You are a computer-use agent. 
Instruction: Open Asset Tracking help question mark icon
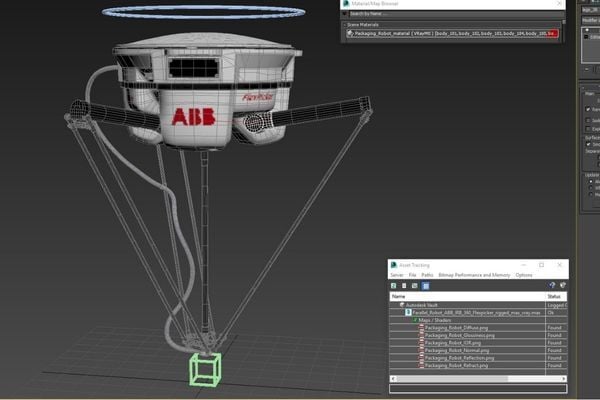coord(551,285)
